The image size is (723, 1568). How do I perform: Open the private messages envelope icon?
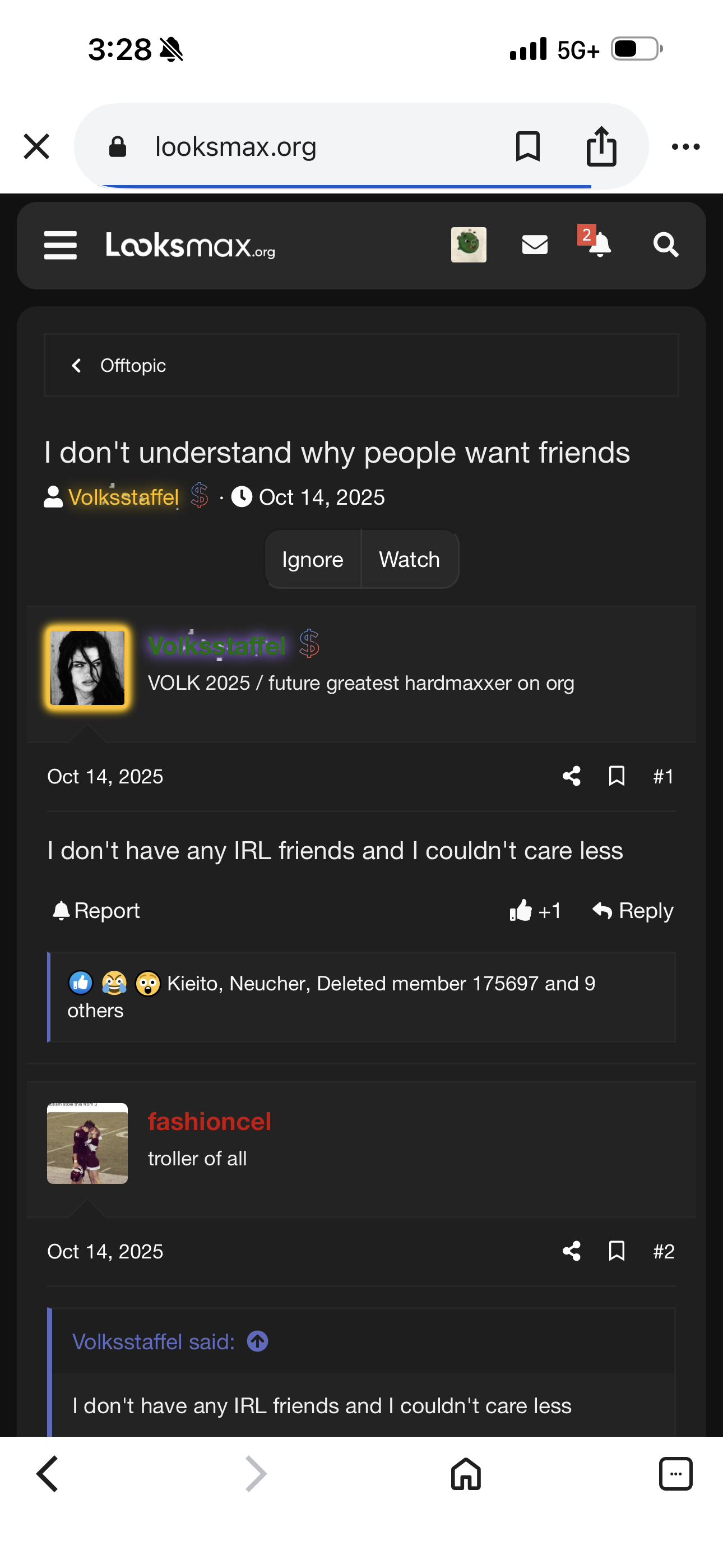[x=535, y=245]
